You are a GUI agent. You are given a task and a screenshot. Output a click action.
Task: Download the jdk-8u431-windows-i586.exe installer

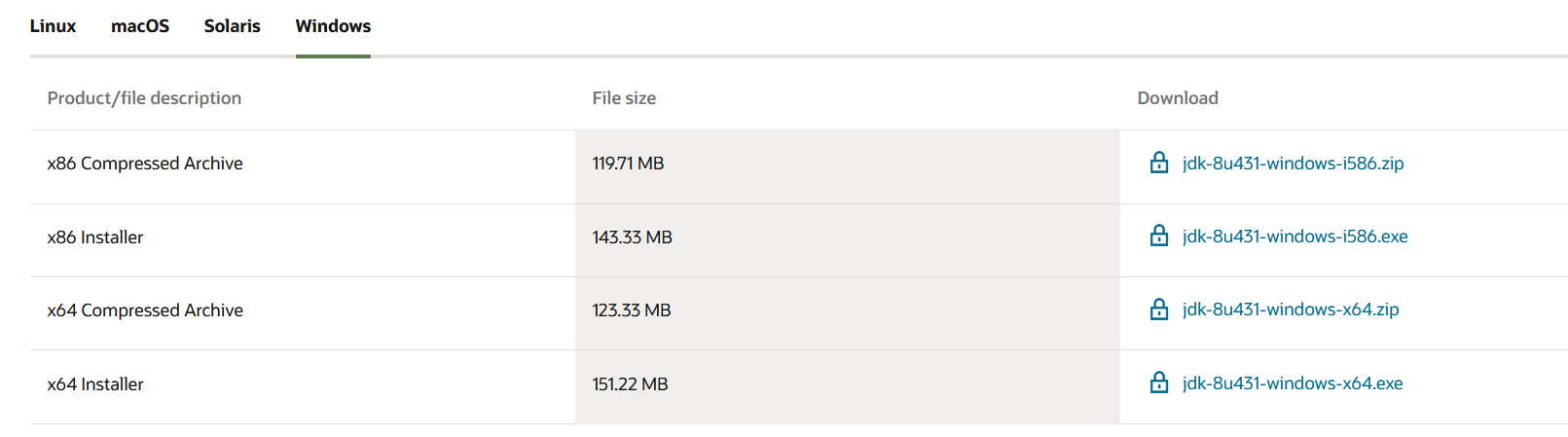pos(1295,237)
